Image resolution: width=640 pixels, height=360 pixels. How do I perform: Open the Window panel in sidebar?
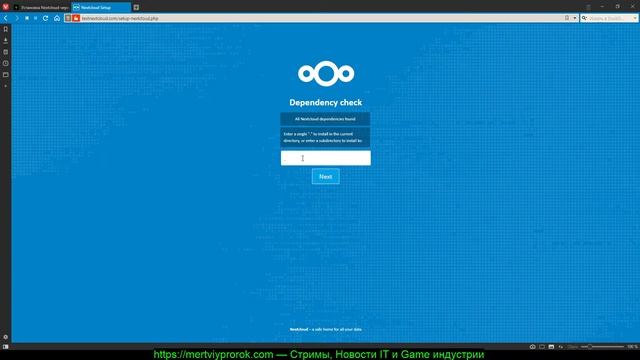(6, 75)
